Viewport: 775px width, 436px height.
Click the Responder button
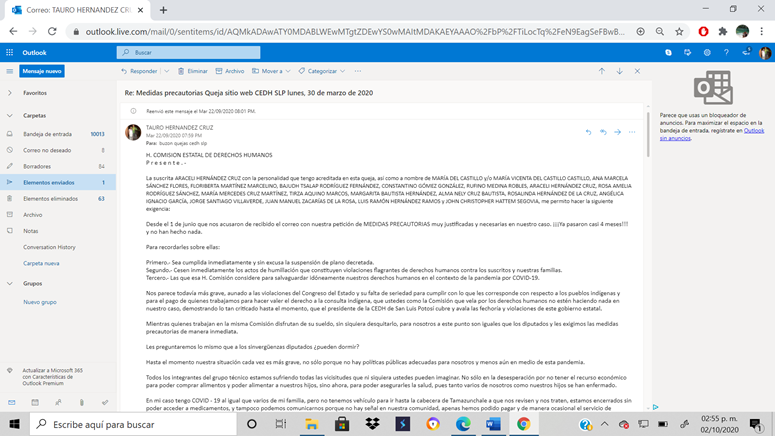click(x=139, y=71)
